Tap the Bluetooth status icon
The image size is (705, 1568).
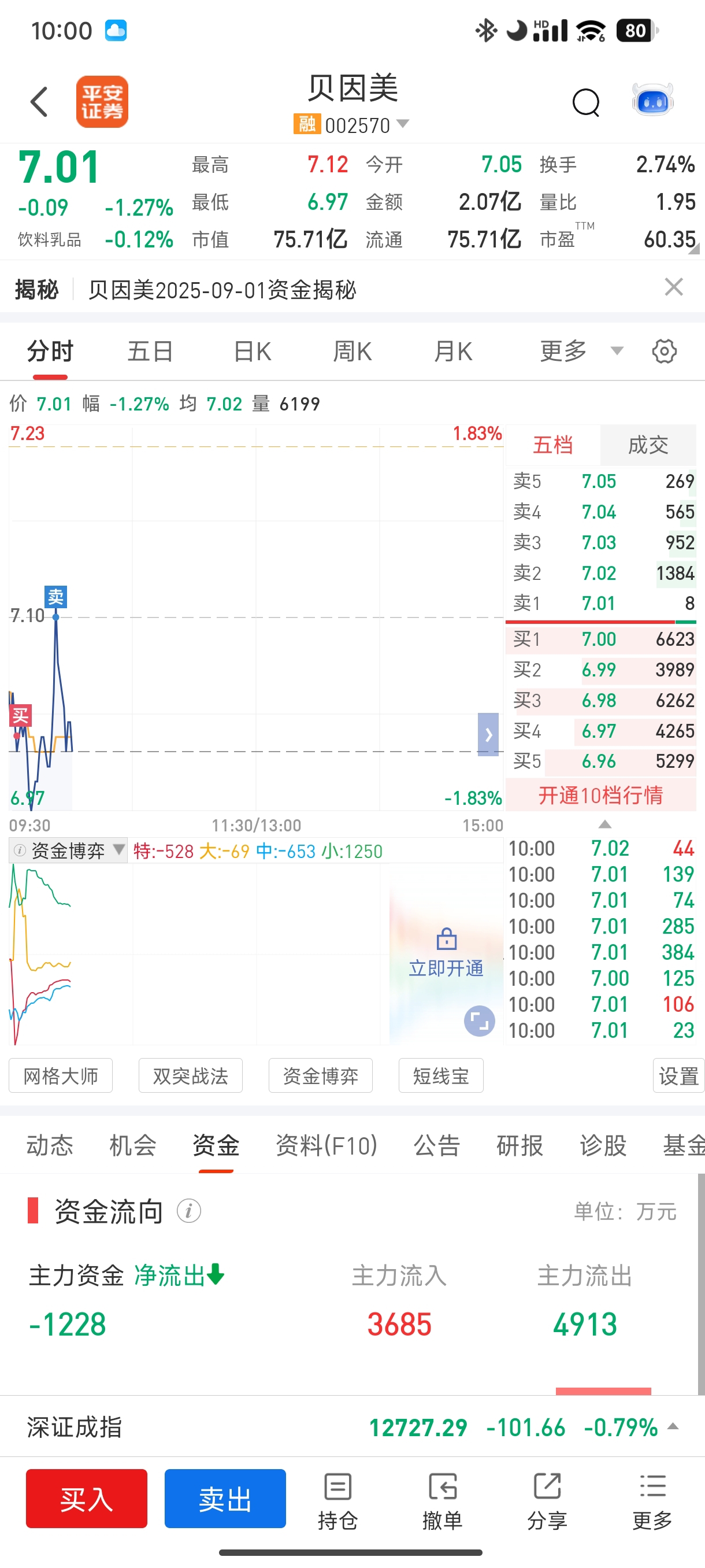click(x=485, y=31)
